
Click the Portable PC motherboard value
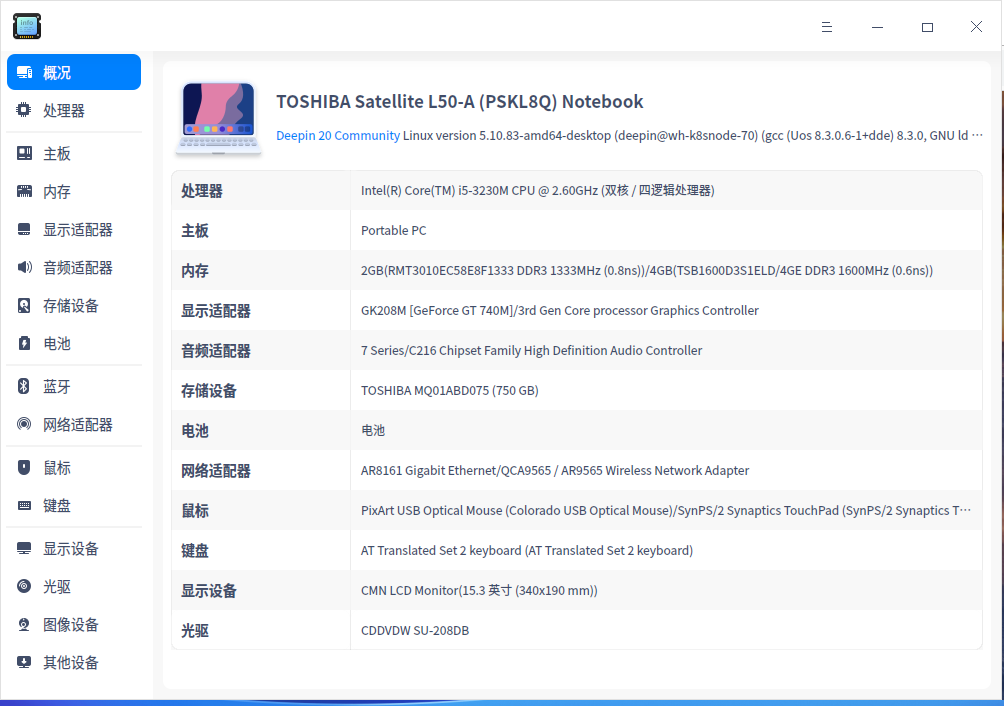(394, 230)
